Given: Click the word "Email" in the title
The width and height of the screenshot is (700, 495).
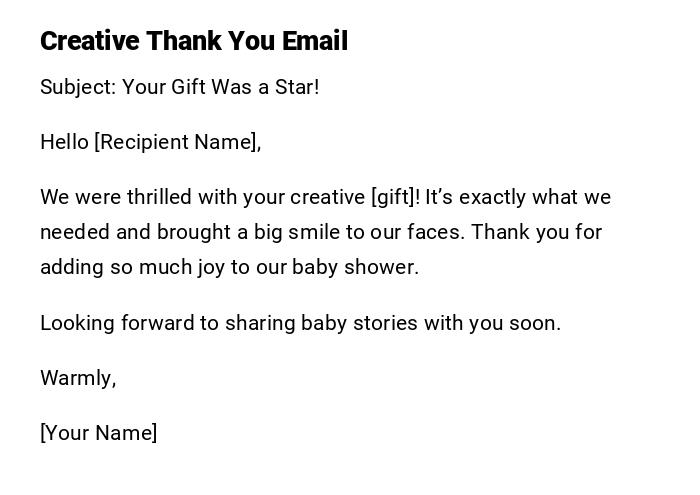Looking at the screenshot, I should coord(315,41).
